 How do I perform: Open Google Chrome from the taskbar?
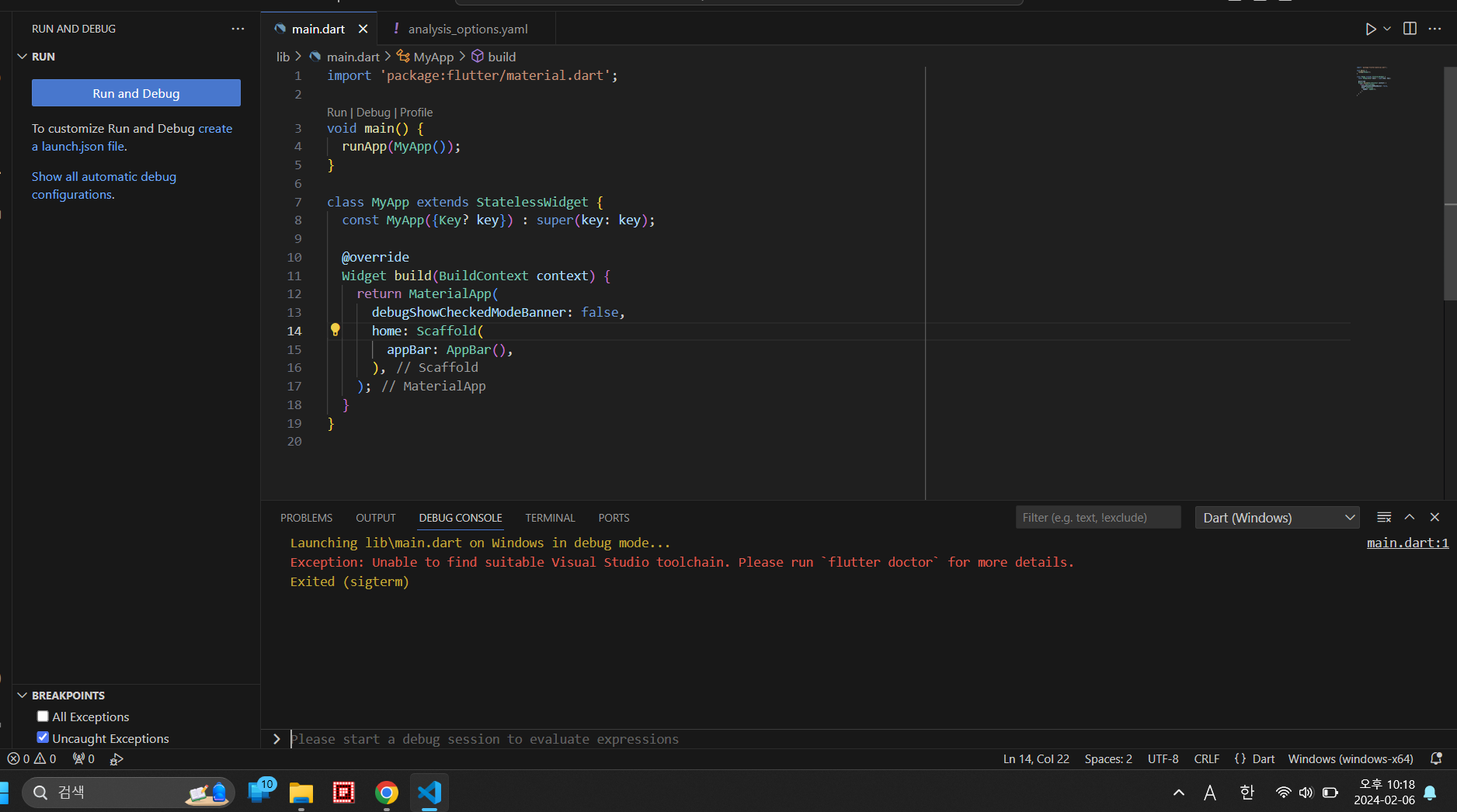387,793
